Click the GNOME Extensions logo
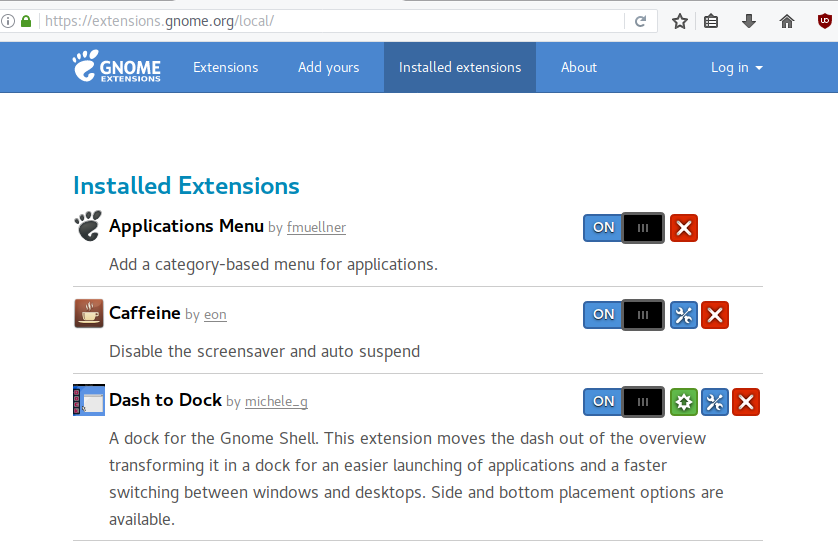This screenshot has height=544, width=838. point(116,67)
